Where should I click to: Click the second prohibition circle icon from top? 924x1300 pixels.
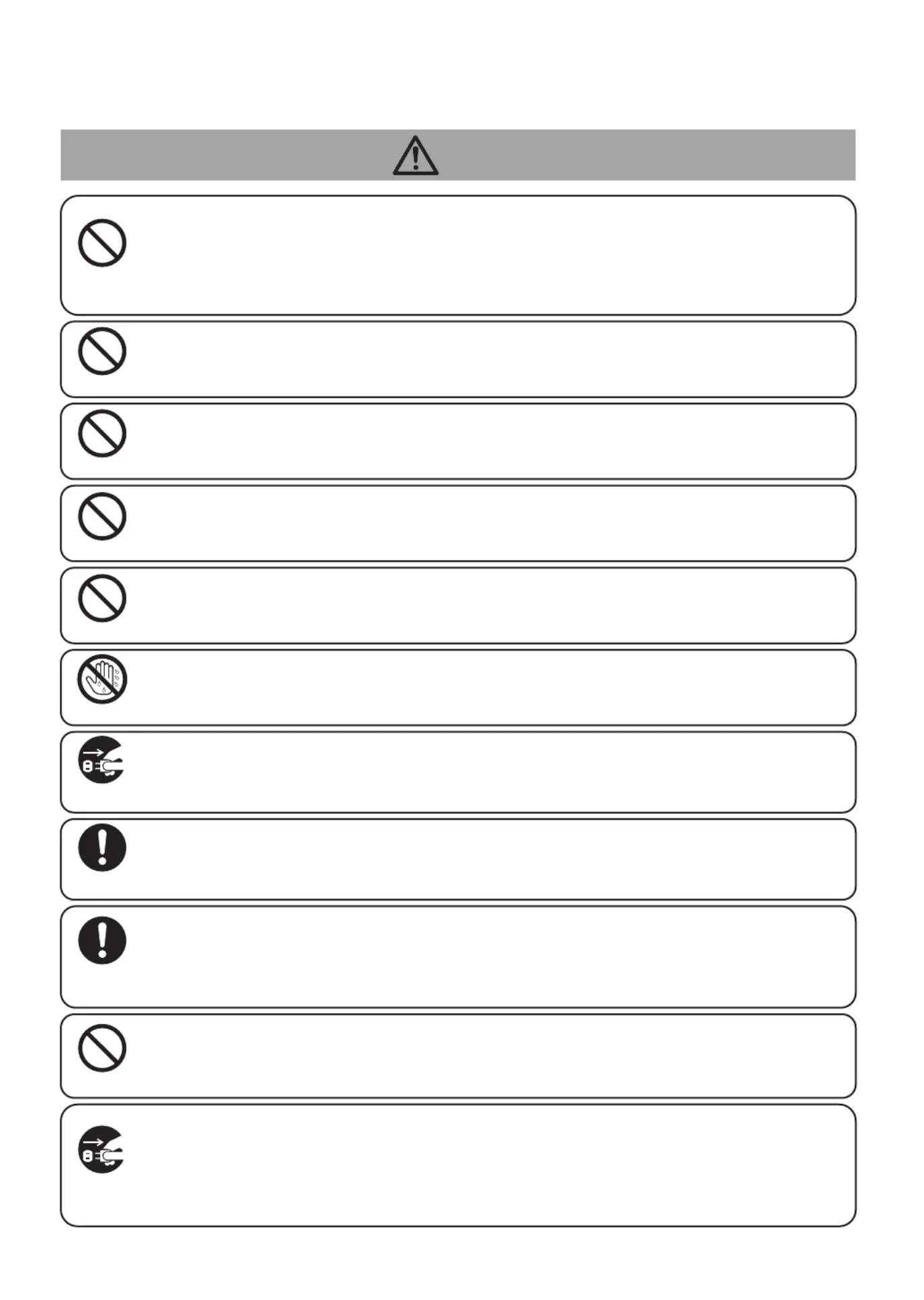click(x=102, y=351)
